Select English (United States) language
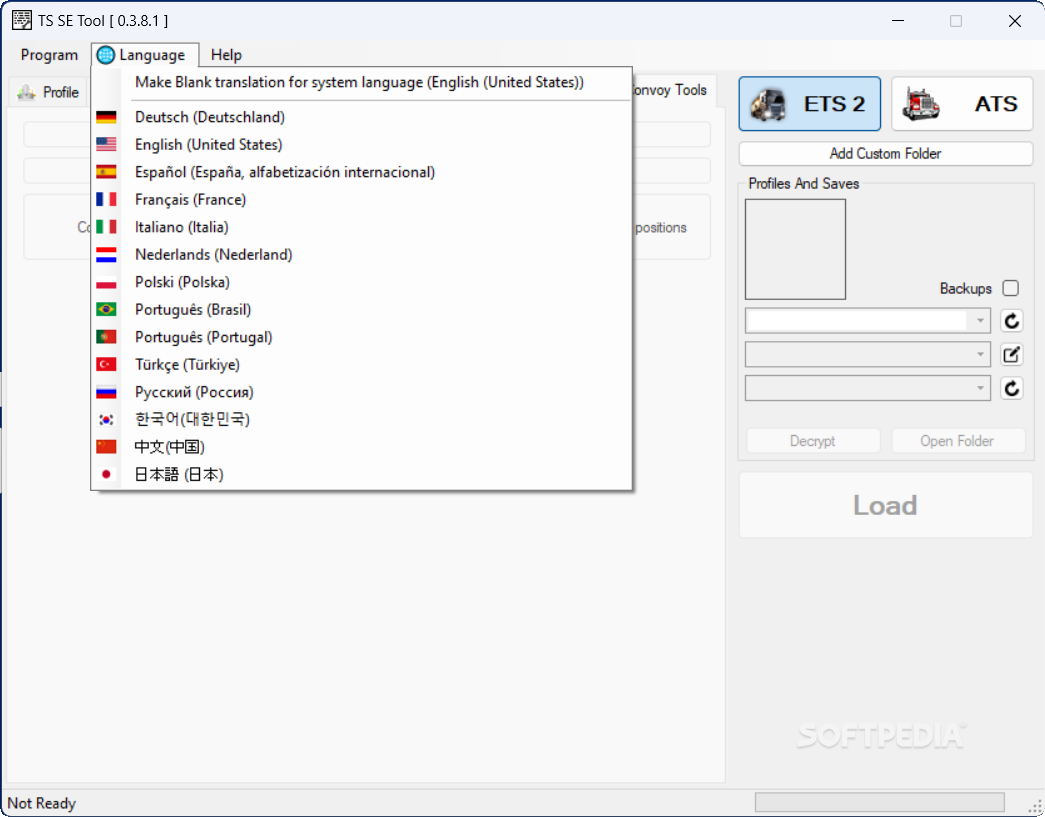Image resolution: width=1045 pixels, height=817 pixels. [x=361, y=145]
